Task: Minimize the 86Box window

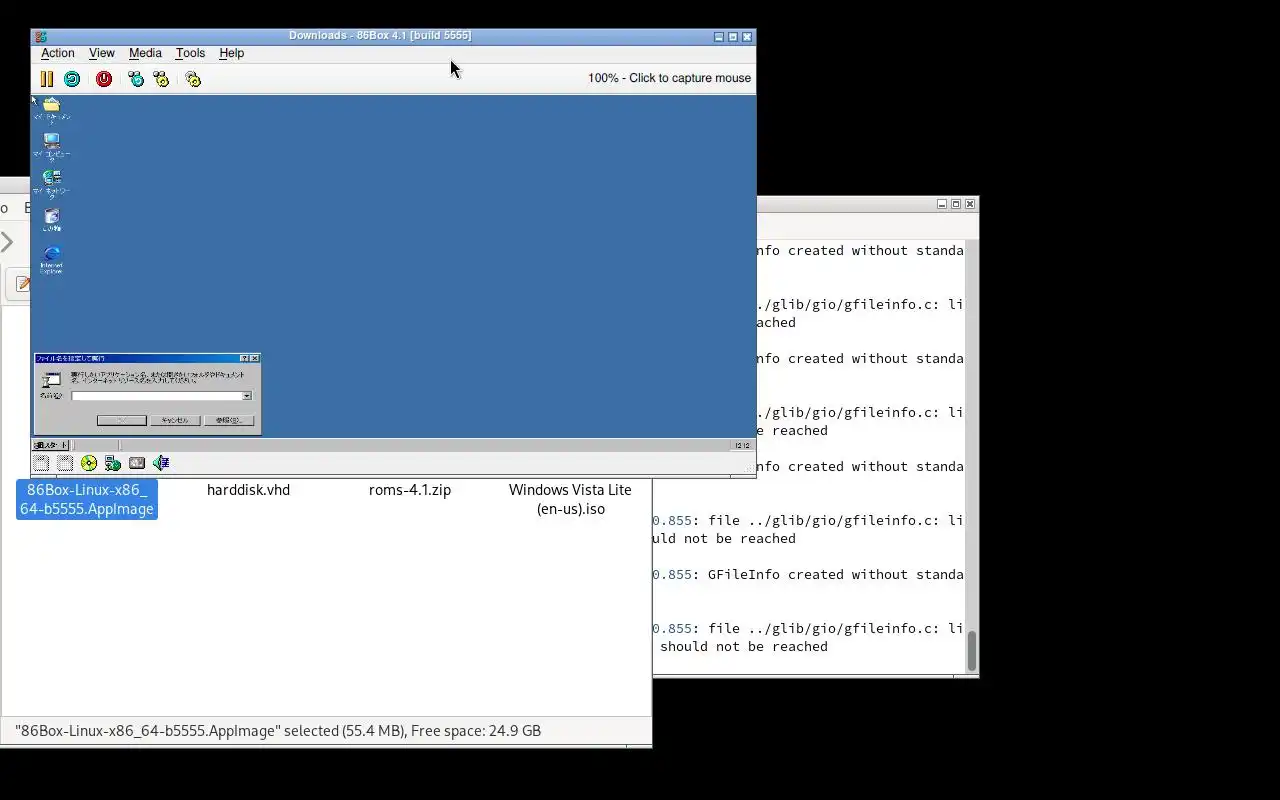Action: pyautogui.click(x=719, y=37)
